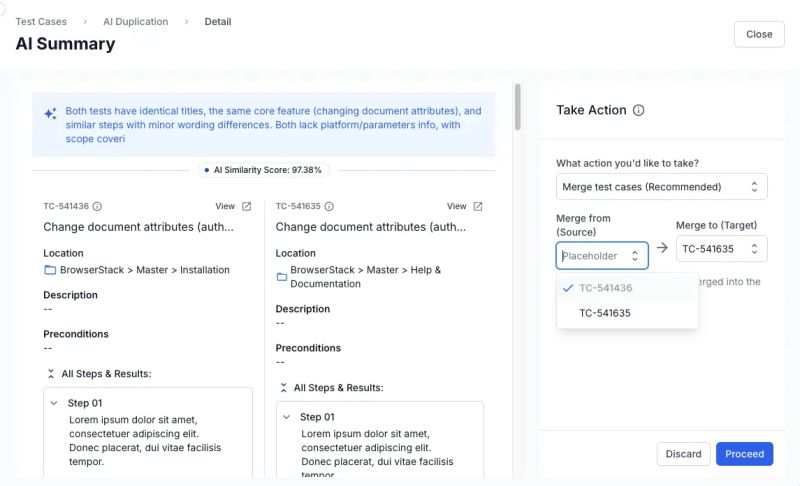Screen dimensions: 800x486
Task: Click BrowserStack > Master > Installation path
Action: [x=145, y=270]
